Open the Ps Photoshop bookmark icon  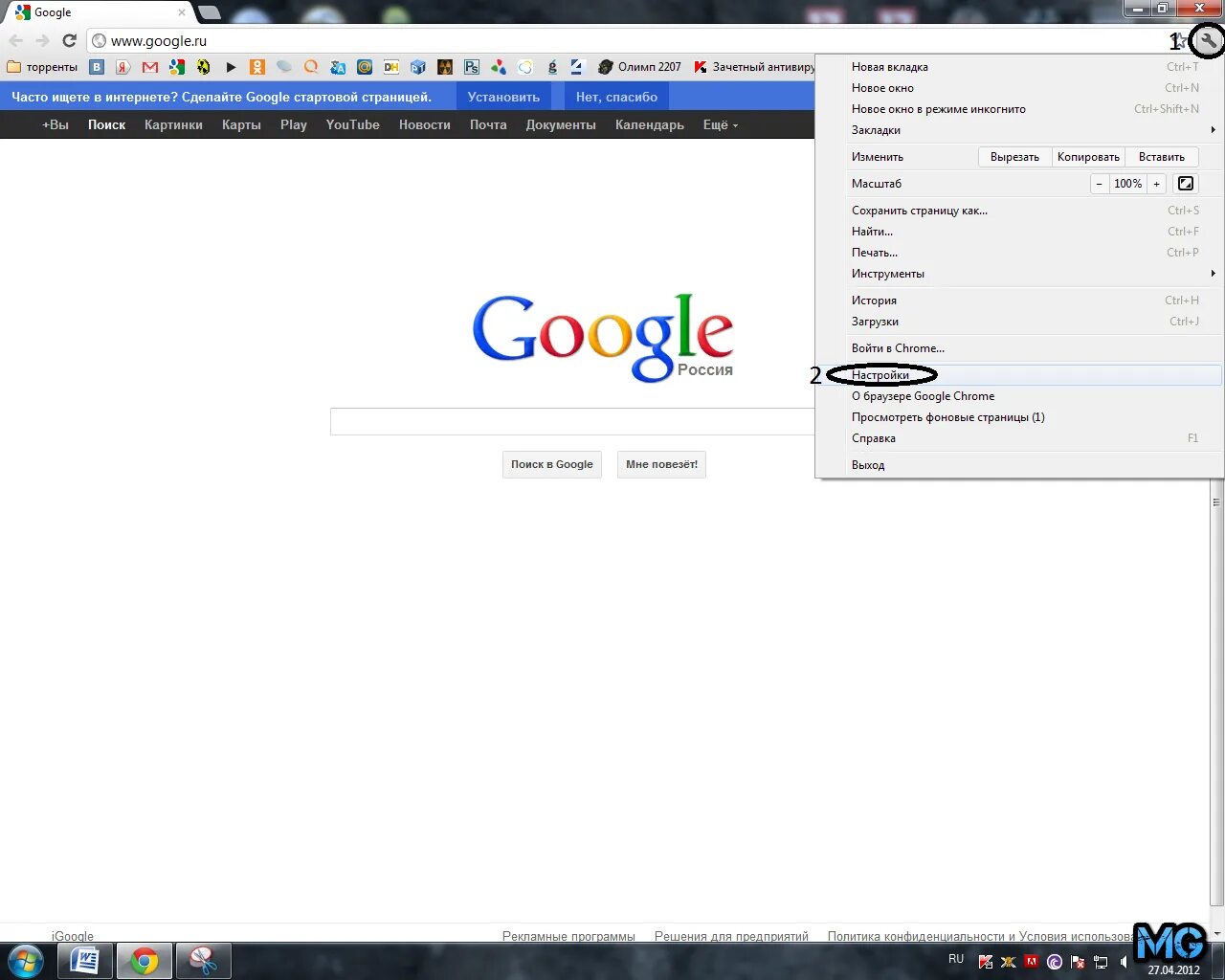tap(472, 67)
